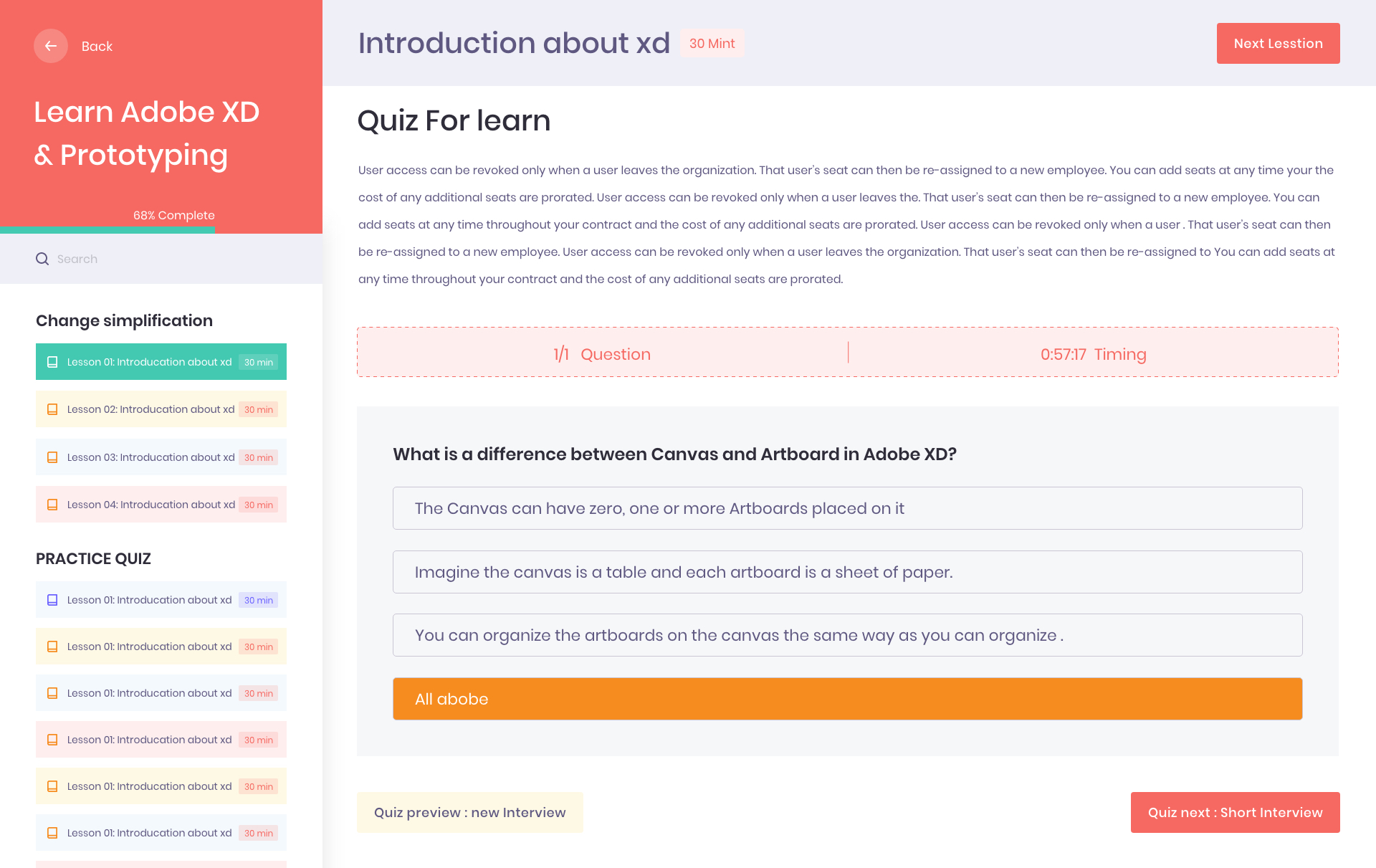1376x868 pixels.
Task: Click the book icon of the second PRACTICE QUIZ lesson
Action: (52, 647)
